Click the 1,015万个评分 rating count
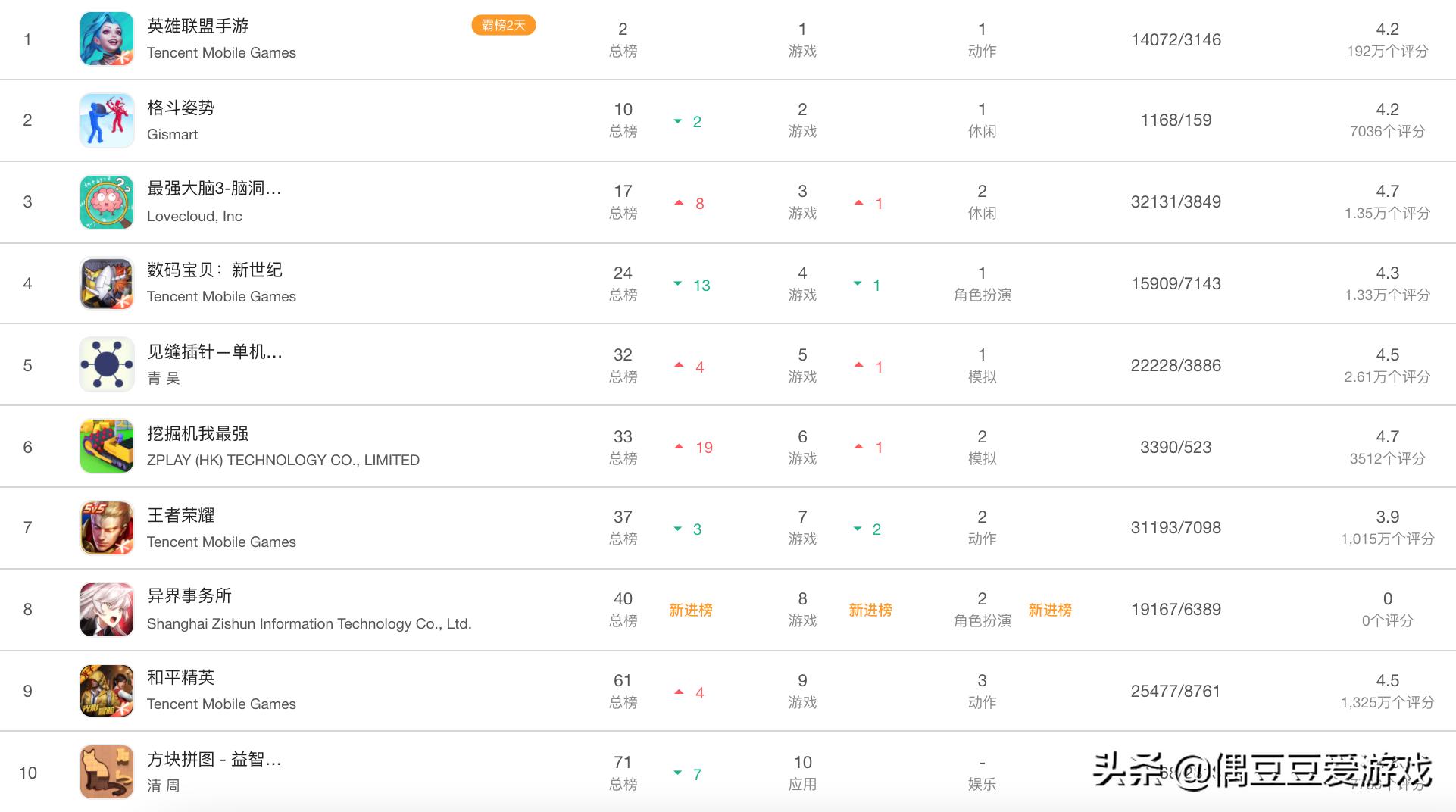1456x812 pixels. pos(1387,539)
